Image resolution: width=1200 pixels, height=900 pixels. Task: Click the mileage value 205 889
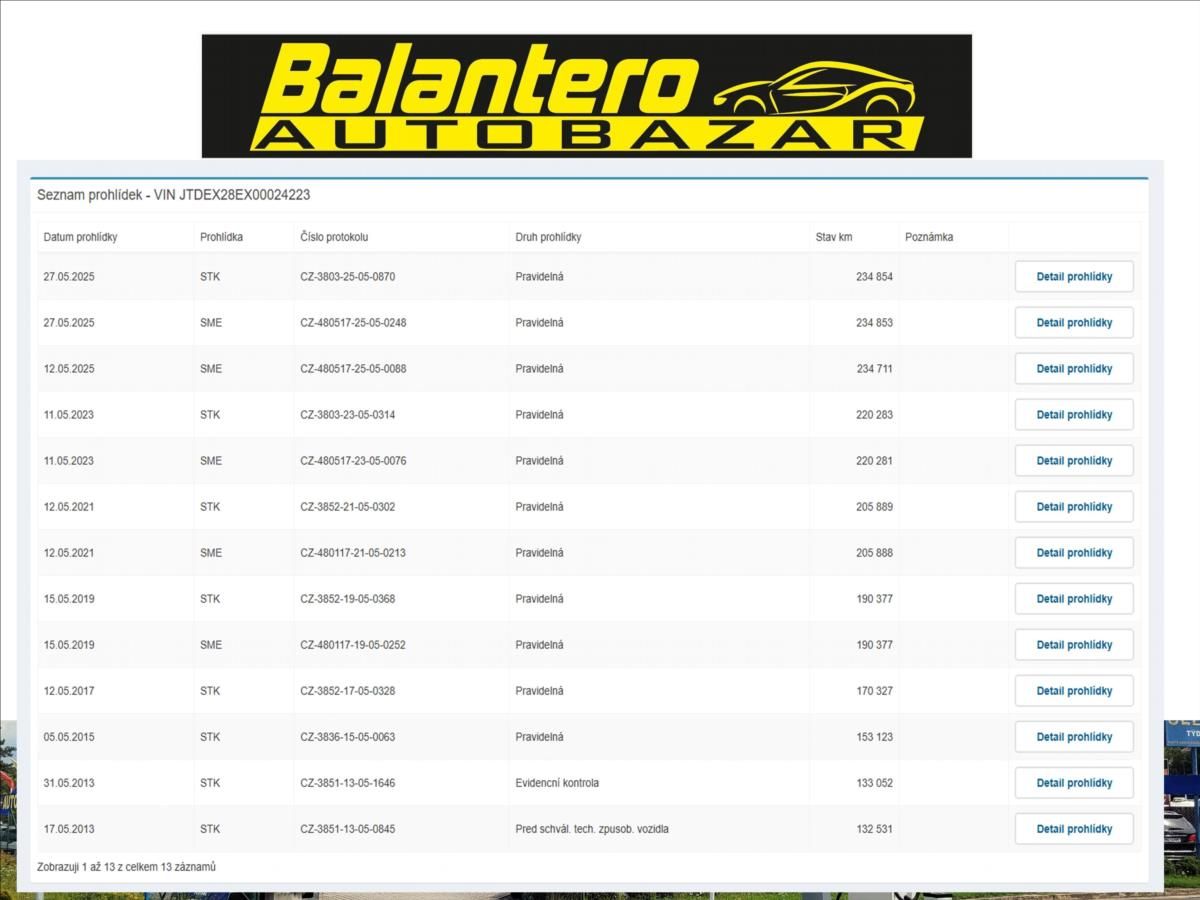[x=874, y=506]
